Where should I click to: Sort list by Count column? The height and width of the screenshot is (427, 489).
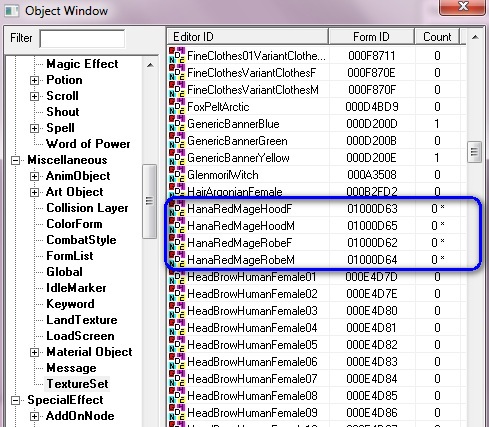pos(437,36)
